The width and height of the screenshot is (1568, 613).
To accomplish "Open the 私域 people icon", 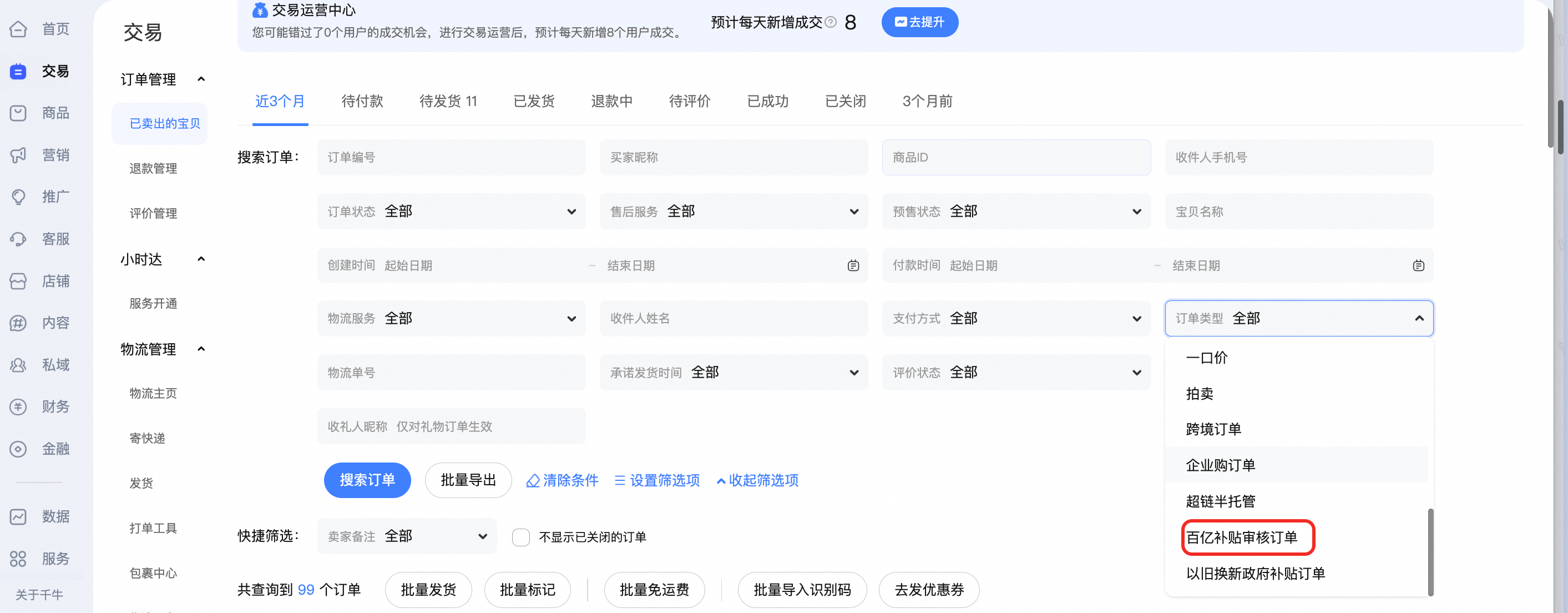I will pyautogui.click(x=18, y=365).
